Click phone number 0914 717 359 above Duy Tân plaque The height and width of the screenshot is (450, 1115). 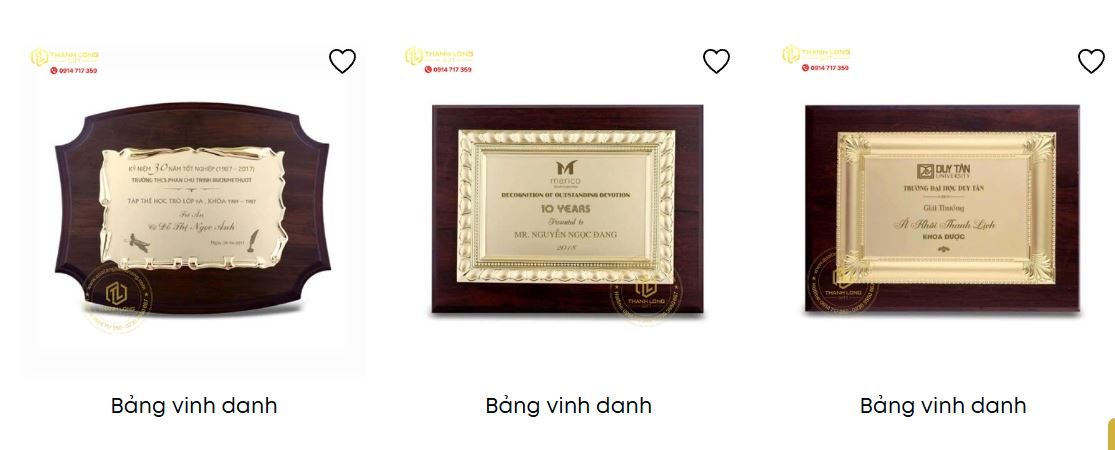(x=826, y=68)
